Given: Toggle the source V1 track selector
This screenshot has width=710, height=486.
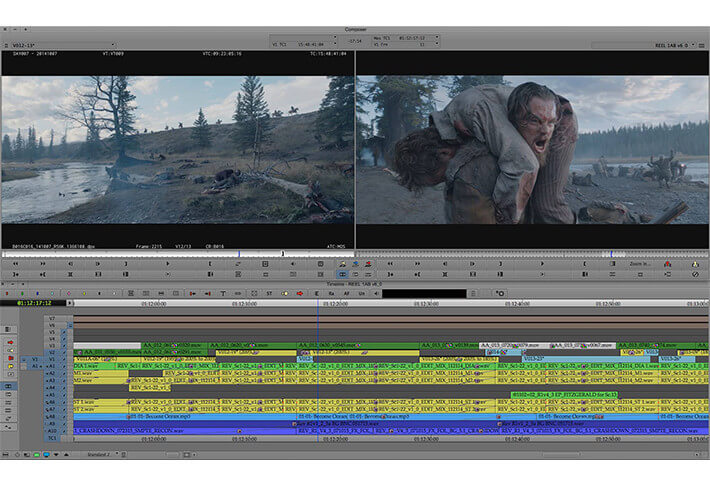Looking at the screenshot, I should click(x=34, y=359).
